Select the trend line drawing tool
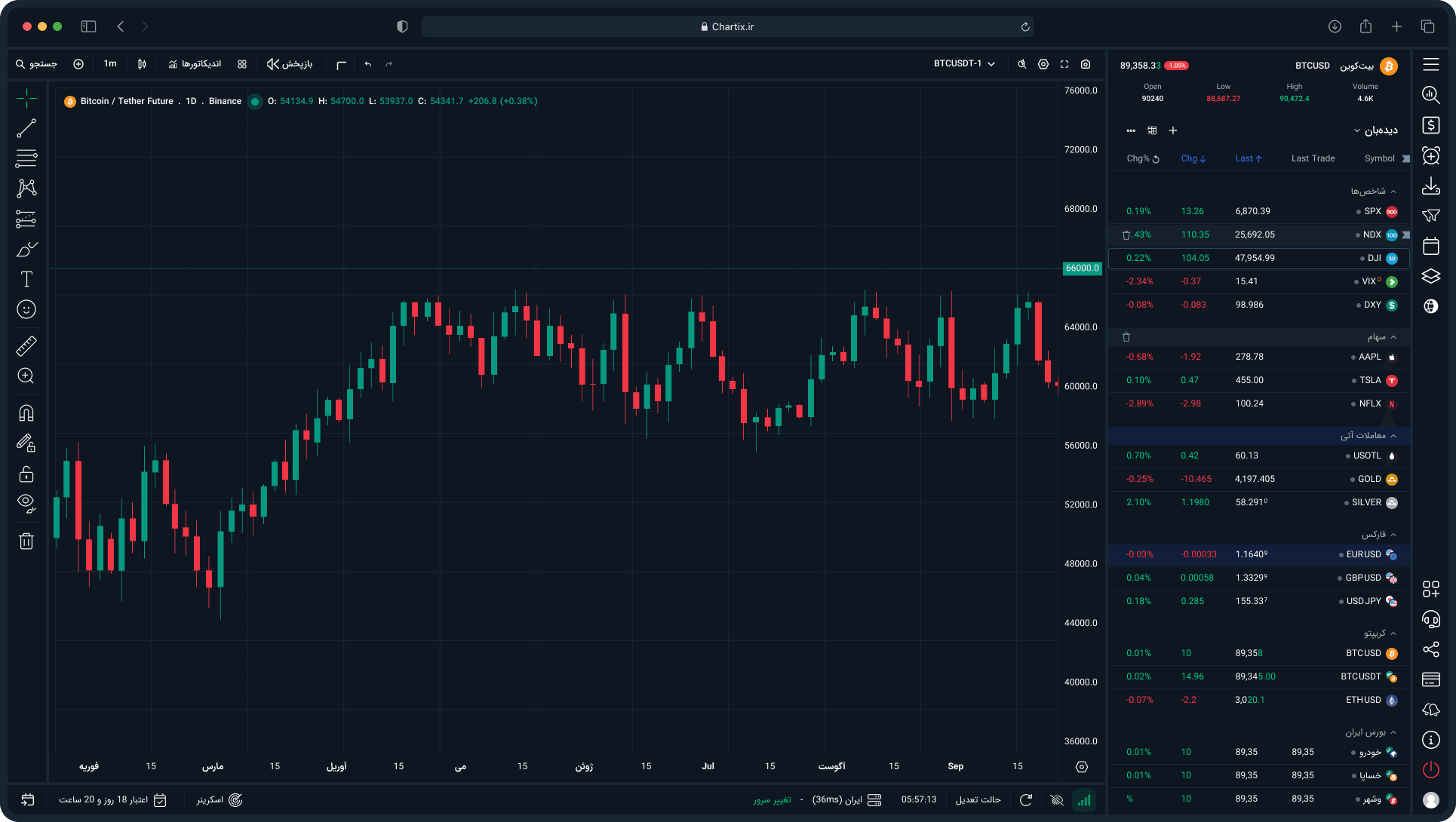This screenshot has height=822, width=1456. click(x=26, y=128)
